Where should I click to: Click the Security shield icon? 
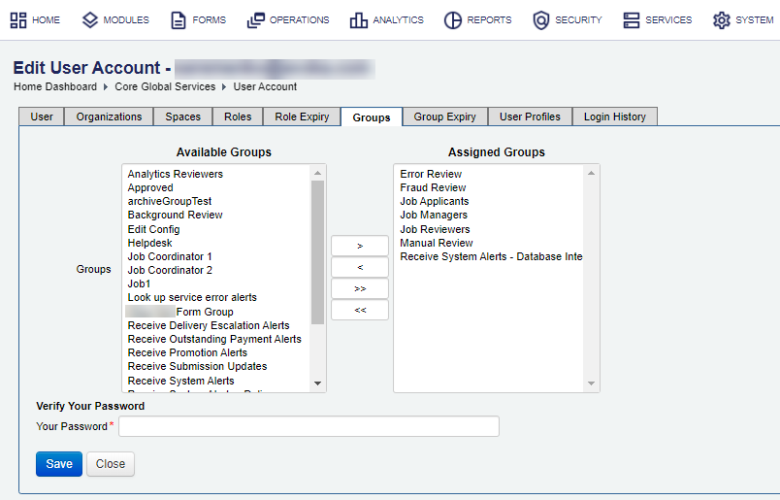click(541, 20)
